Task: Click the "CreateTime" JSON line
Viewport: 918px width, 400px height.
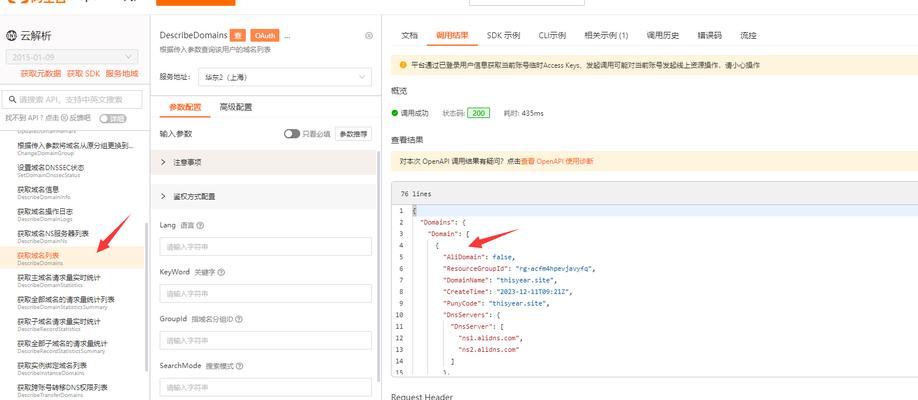Action: coord(508,292)
